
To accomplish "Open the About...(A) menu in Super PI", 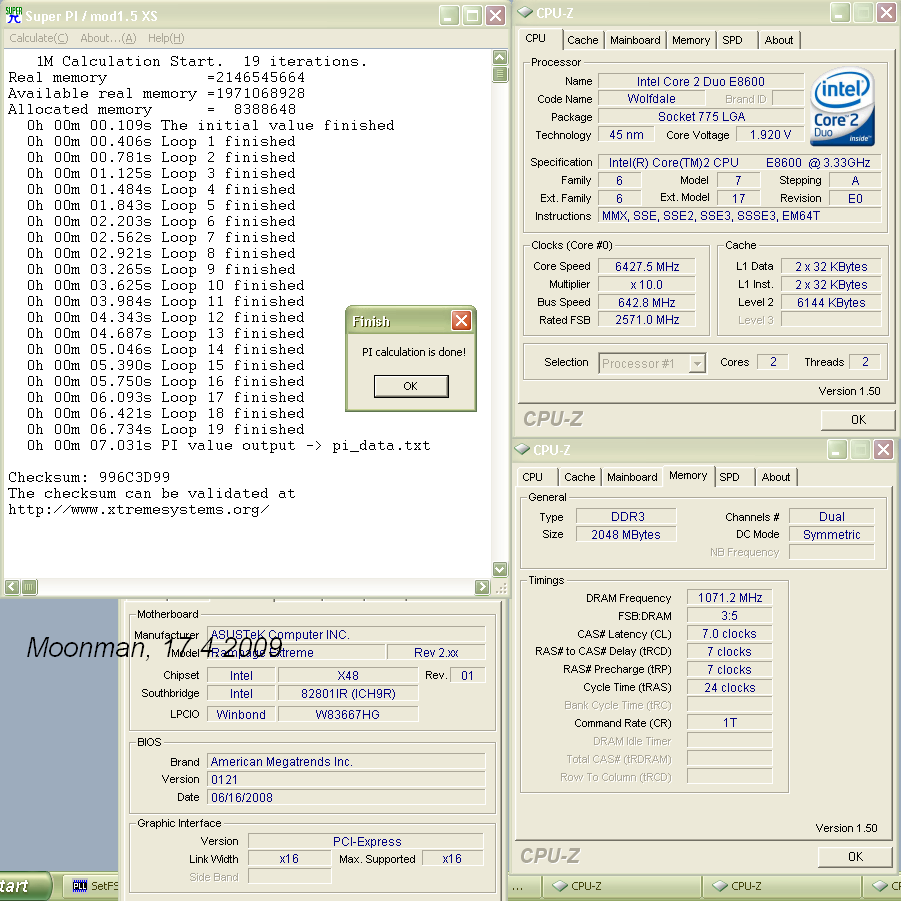I will (108, 38).
